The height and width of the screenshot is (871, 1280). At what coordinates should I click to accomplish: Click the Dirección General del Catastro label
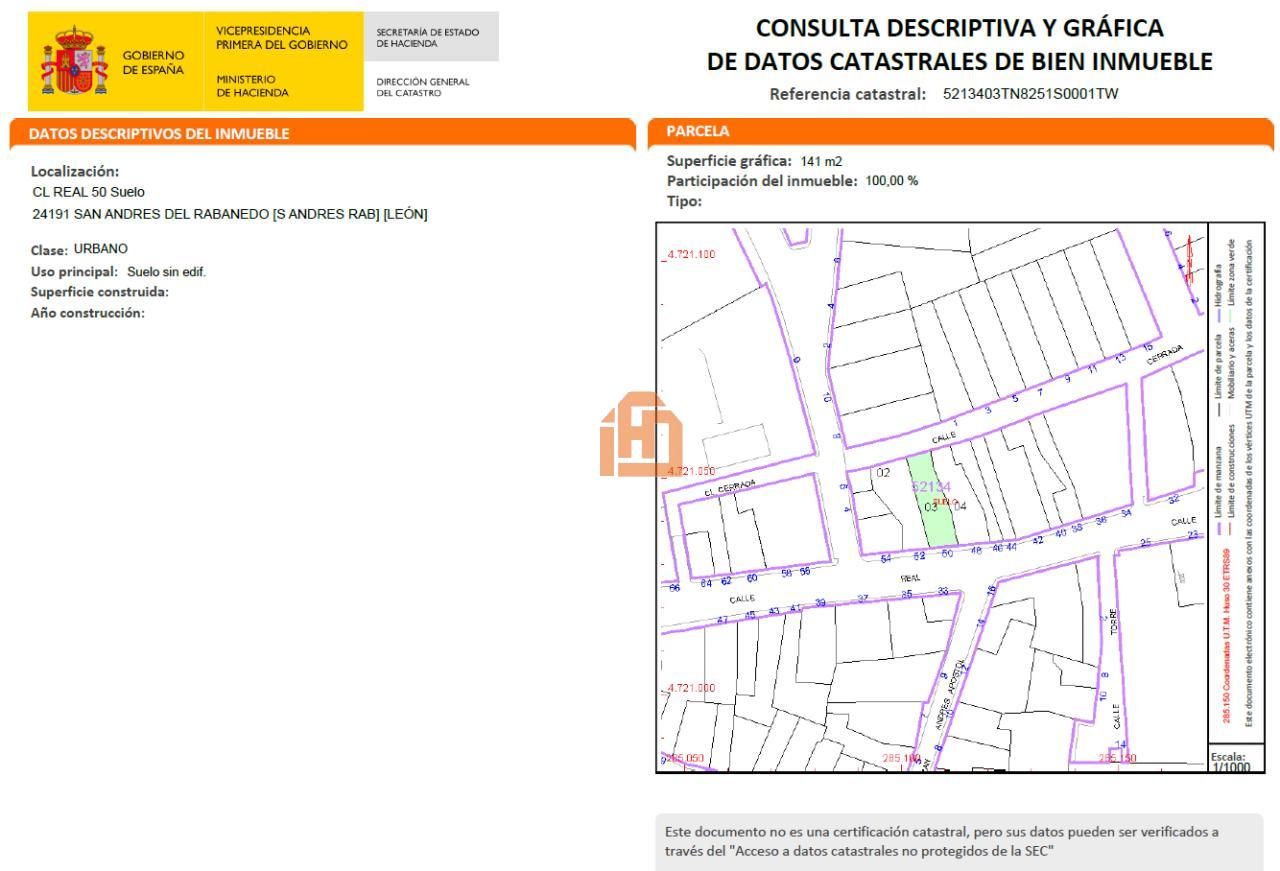(422, 86)
